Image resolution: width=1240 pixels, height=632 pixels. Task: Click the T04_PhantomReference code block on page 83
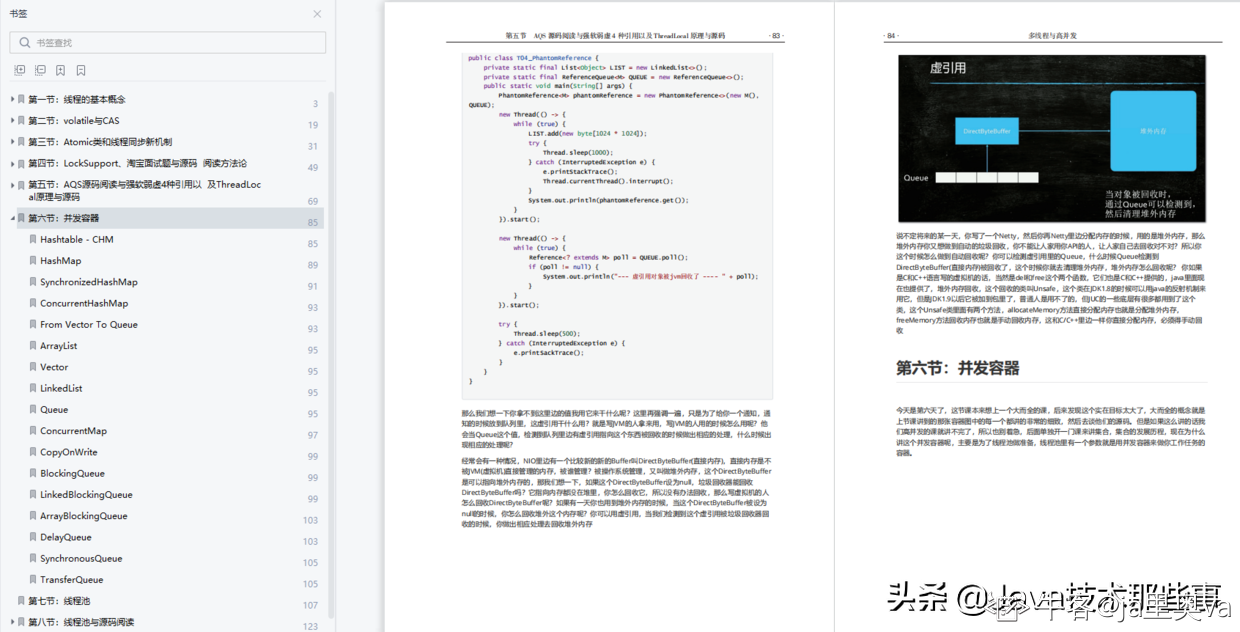[x=617, y=225]
